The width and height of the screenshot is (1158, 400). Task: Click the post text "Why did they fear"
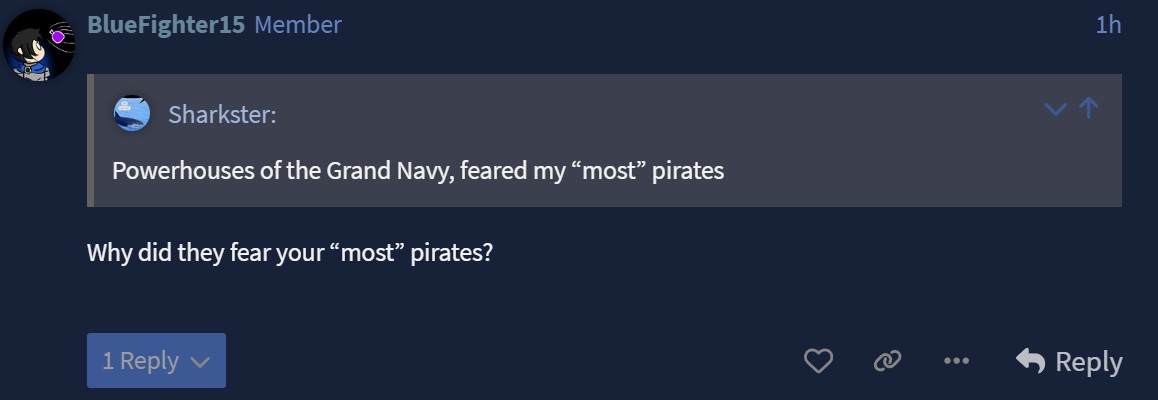point(187,252)
